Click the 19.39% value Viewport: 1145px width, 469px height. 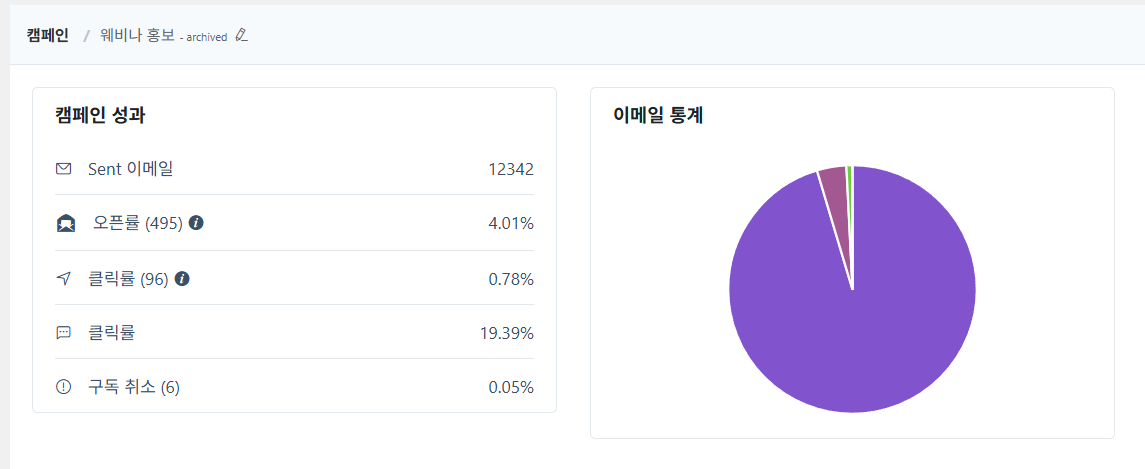coord(506,333)
